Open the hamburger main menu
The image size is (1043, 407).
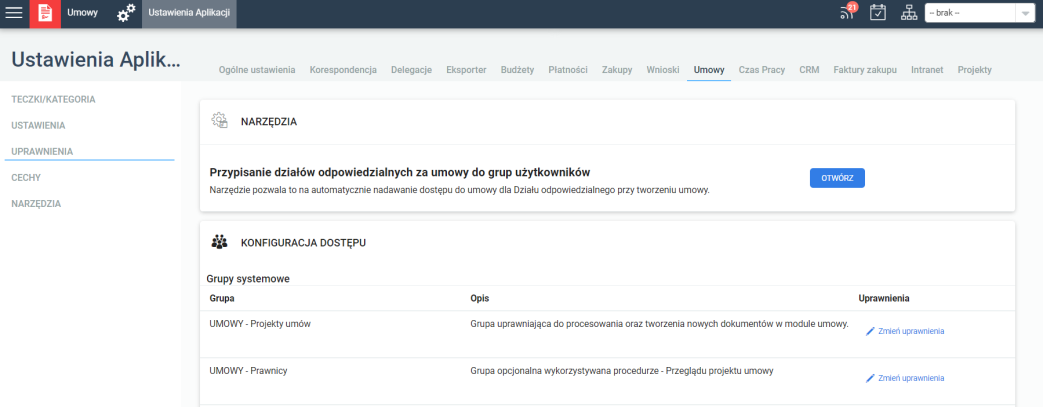coord(14,13)
